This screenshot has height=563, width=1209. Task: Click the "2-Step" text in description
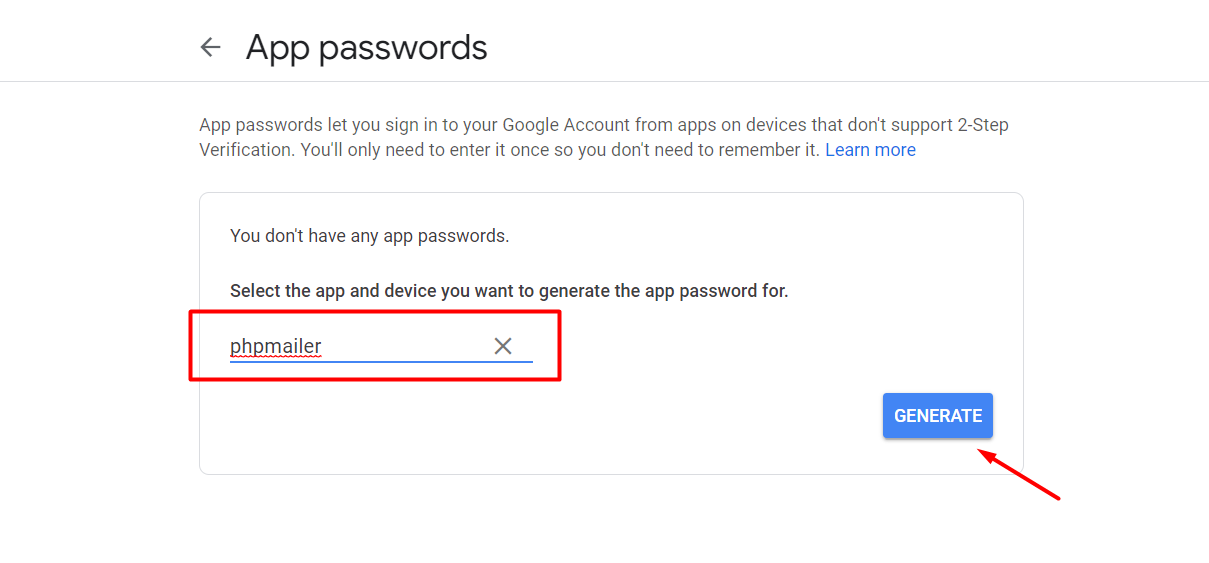pos(983,125)
